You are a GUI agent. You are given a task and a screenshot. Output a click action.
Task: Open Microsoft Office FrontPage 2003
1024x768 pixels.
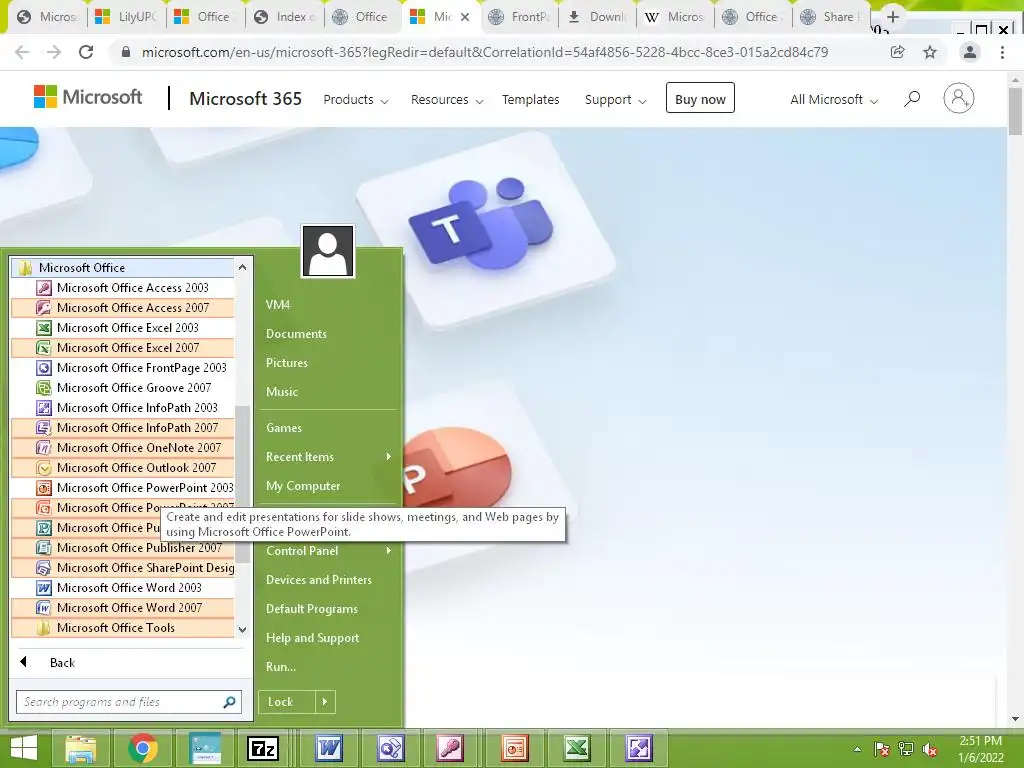pos(123,368)
